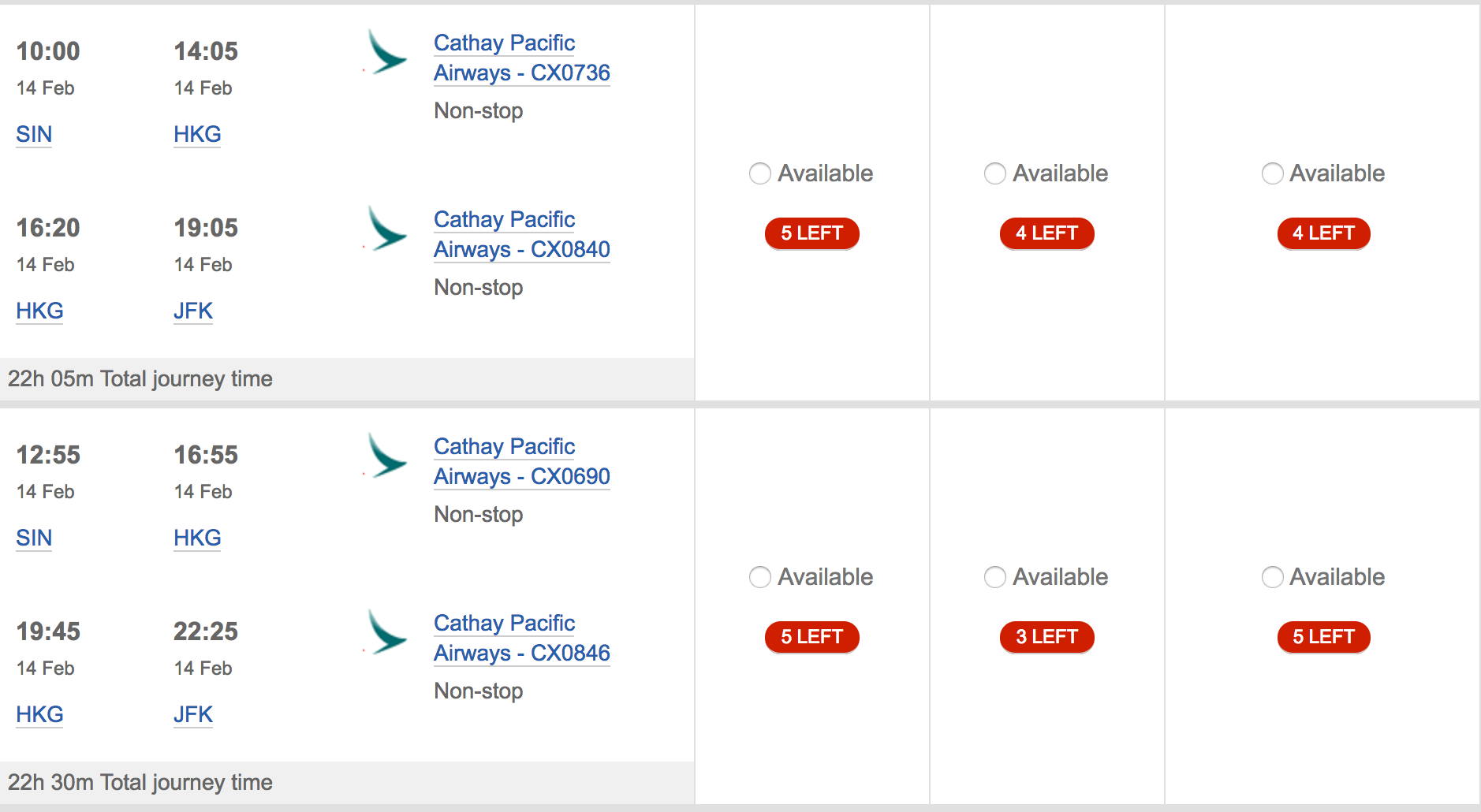Open Cathay Pacific Airways CX0690 flight link
The image size is (1481, 812).
tap(522, 461)
